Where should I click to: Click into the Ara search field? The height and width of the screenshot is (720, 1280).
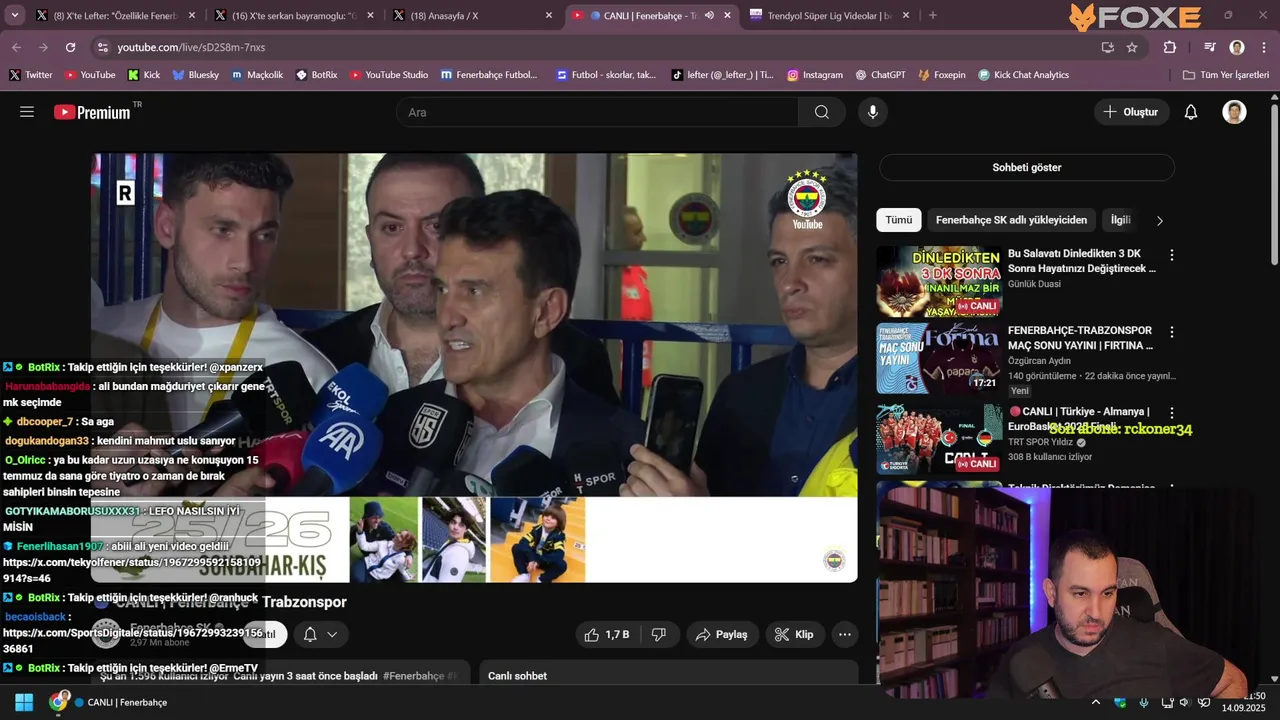(x=597, y=112)
